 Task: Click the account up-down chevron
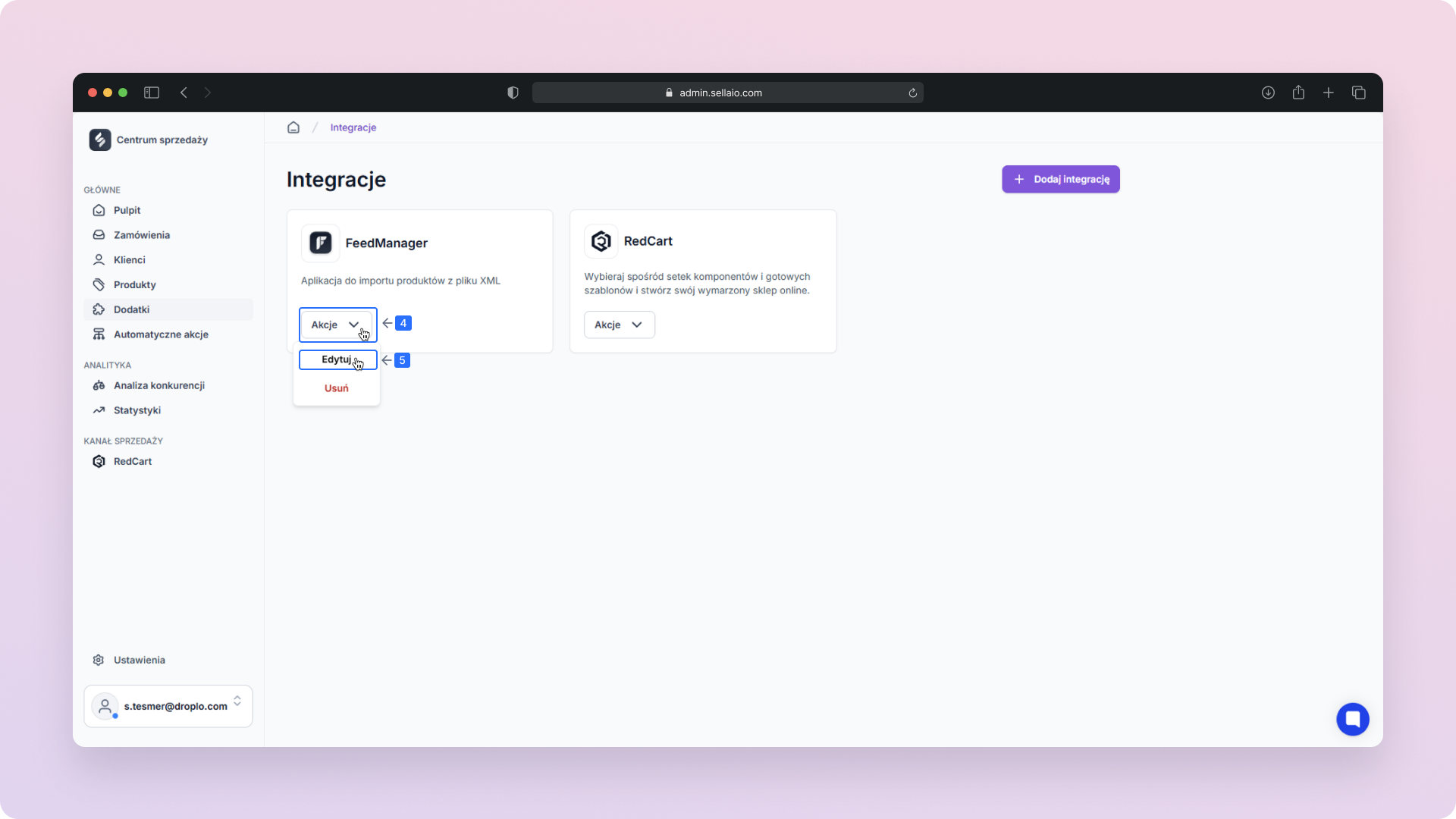pyautogui.click(x=237, y=701)
